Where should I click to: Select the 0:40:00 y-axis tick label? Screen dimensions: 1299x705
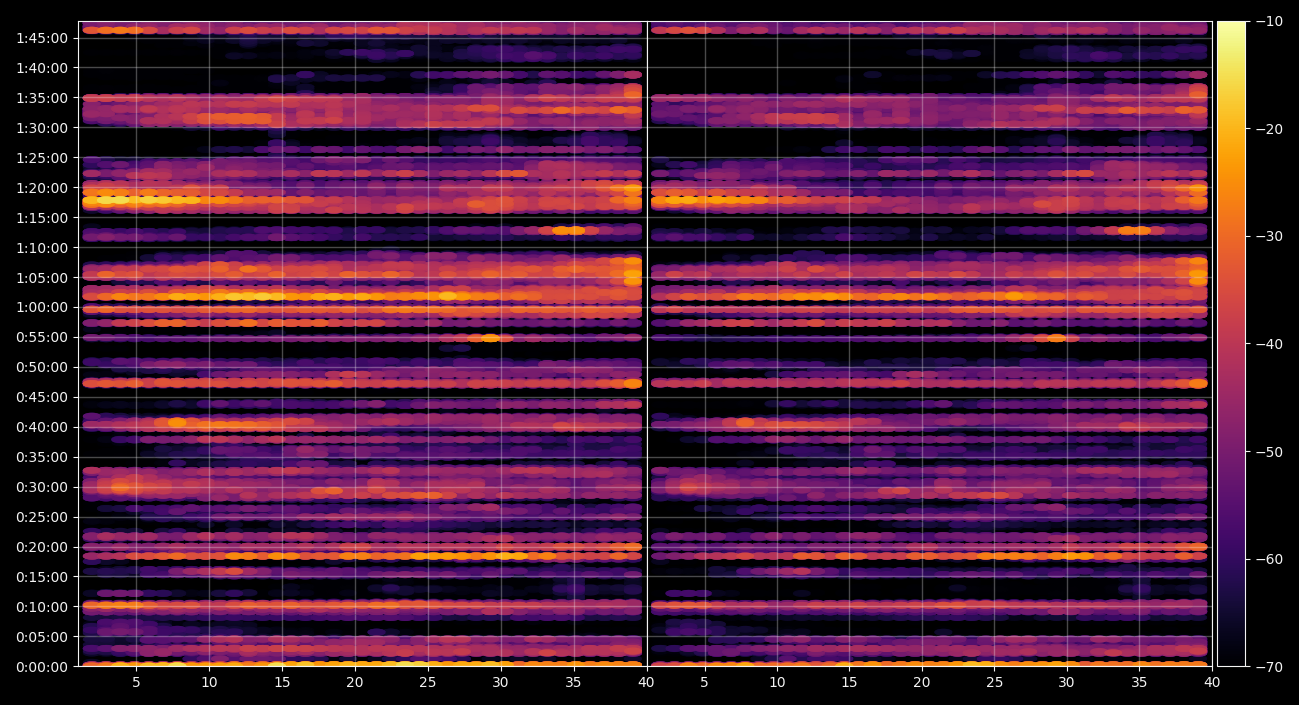click(42, 427)
